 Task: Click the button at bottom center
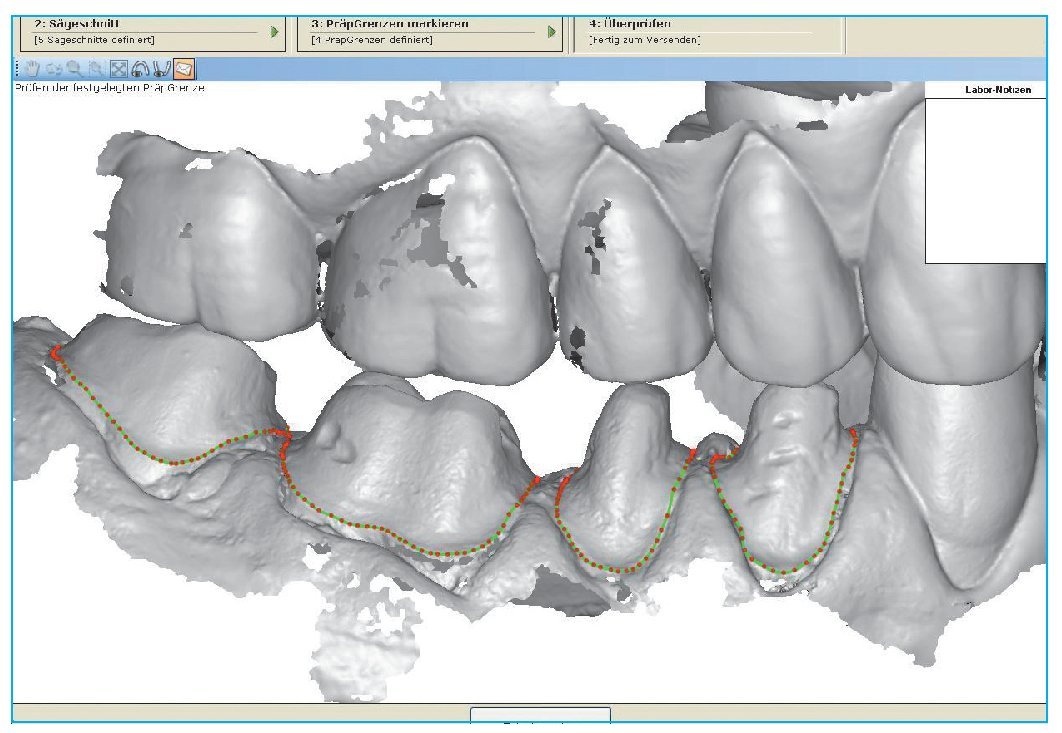pyautogui.click(x=540, y=715)
